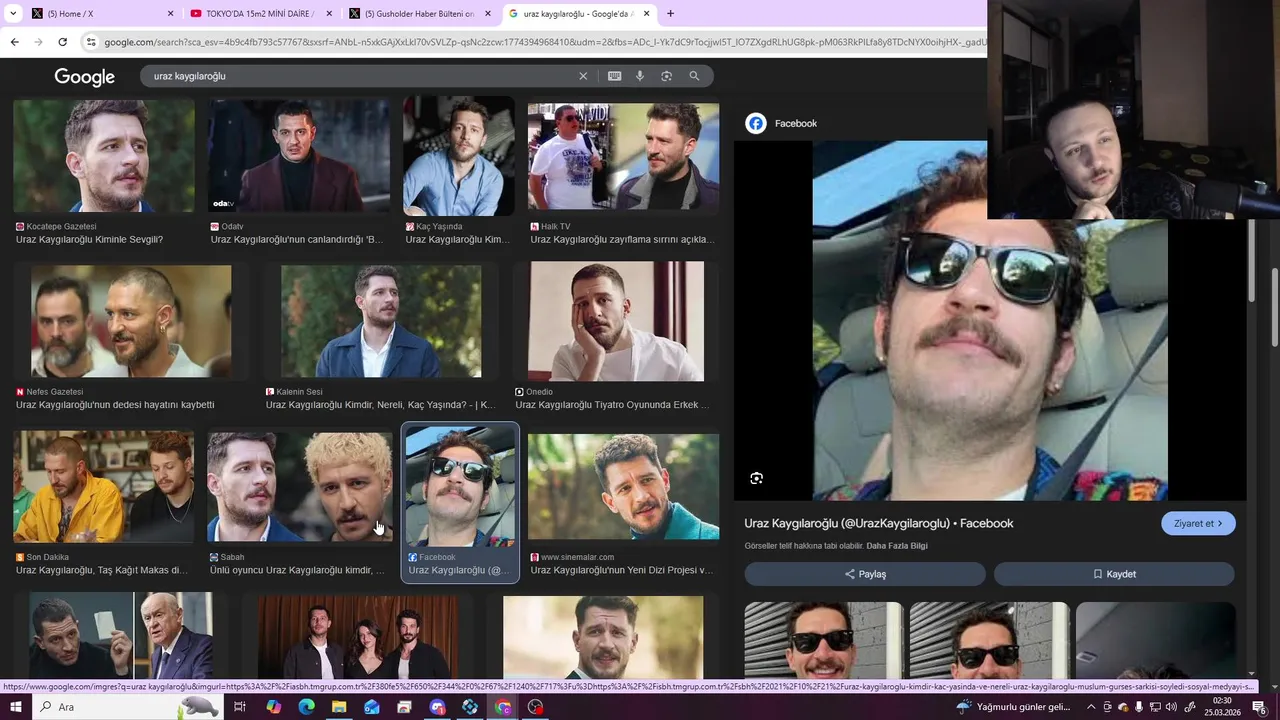Image resolution: width=1280 pixels, height=720 pixels.
Task: Switch to active Chrome taskbar window
Action: click(x=503, y=707)
